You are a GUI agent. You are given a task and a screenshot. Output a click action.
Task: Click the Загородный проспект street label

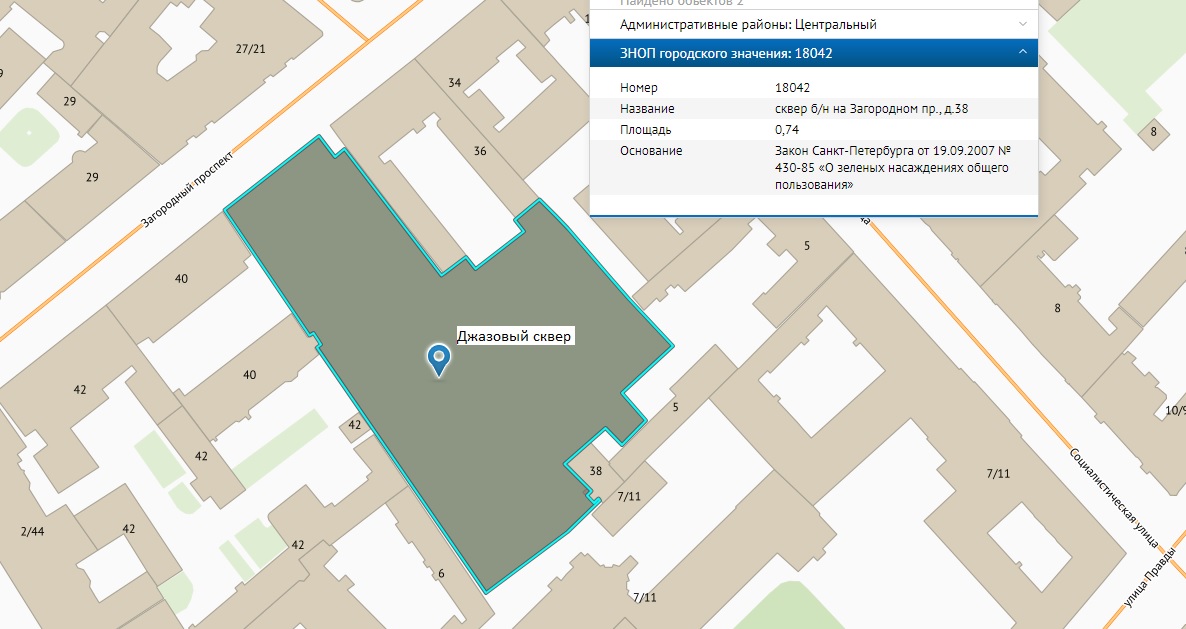click(186, 190)
